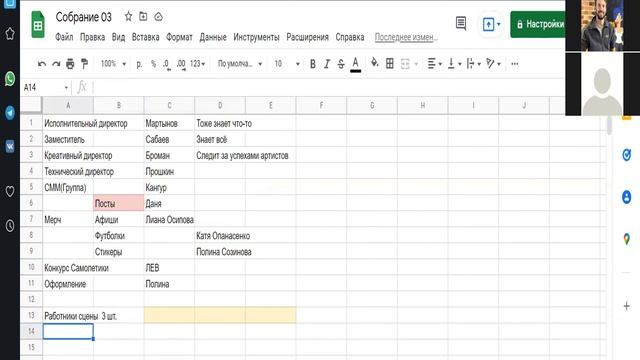Open text wrapping dropdown

[x=473, y=64]
